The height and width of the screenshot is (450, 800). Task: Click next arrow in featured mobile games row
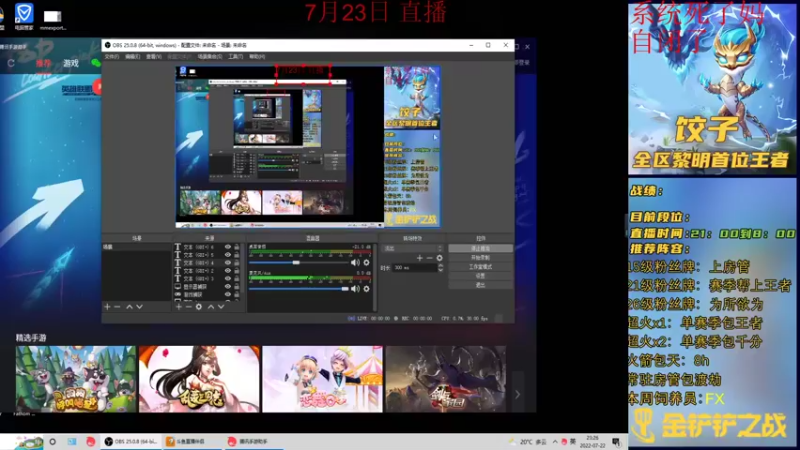[517, 394]
